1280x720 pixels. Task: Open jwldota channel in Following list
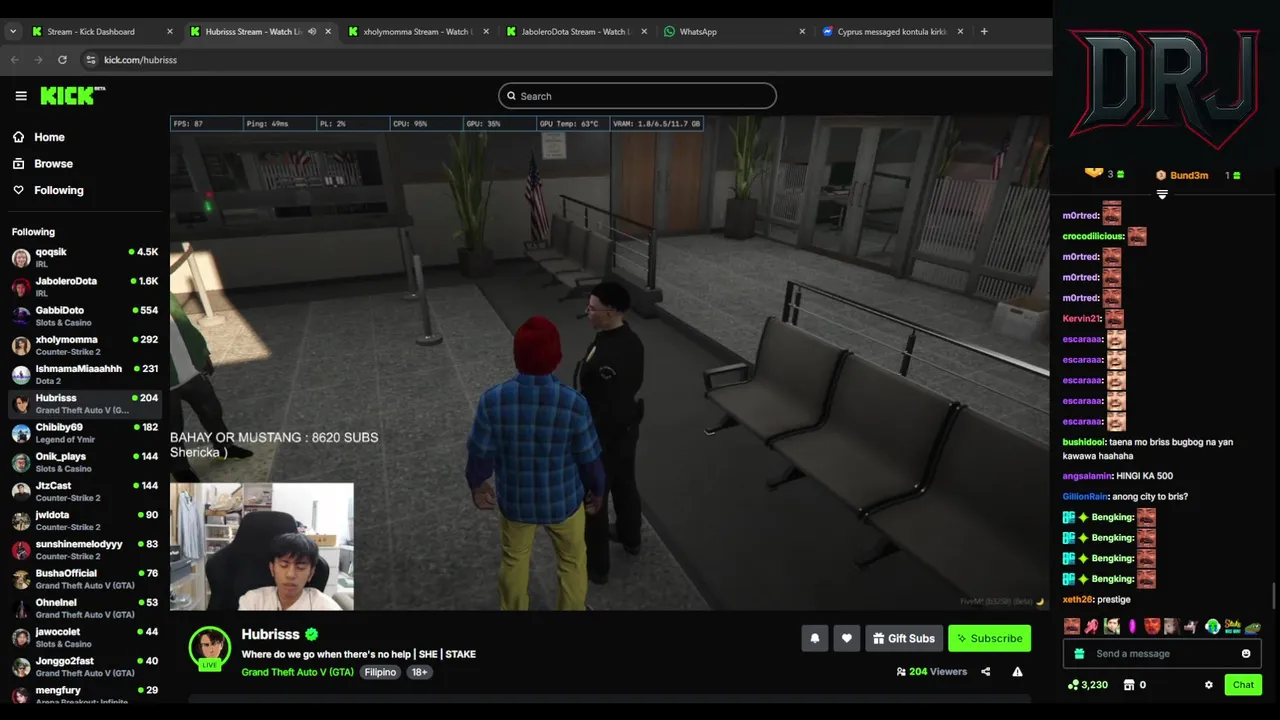[84, 521]
